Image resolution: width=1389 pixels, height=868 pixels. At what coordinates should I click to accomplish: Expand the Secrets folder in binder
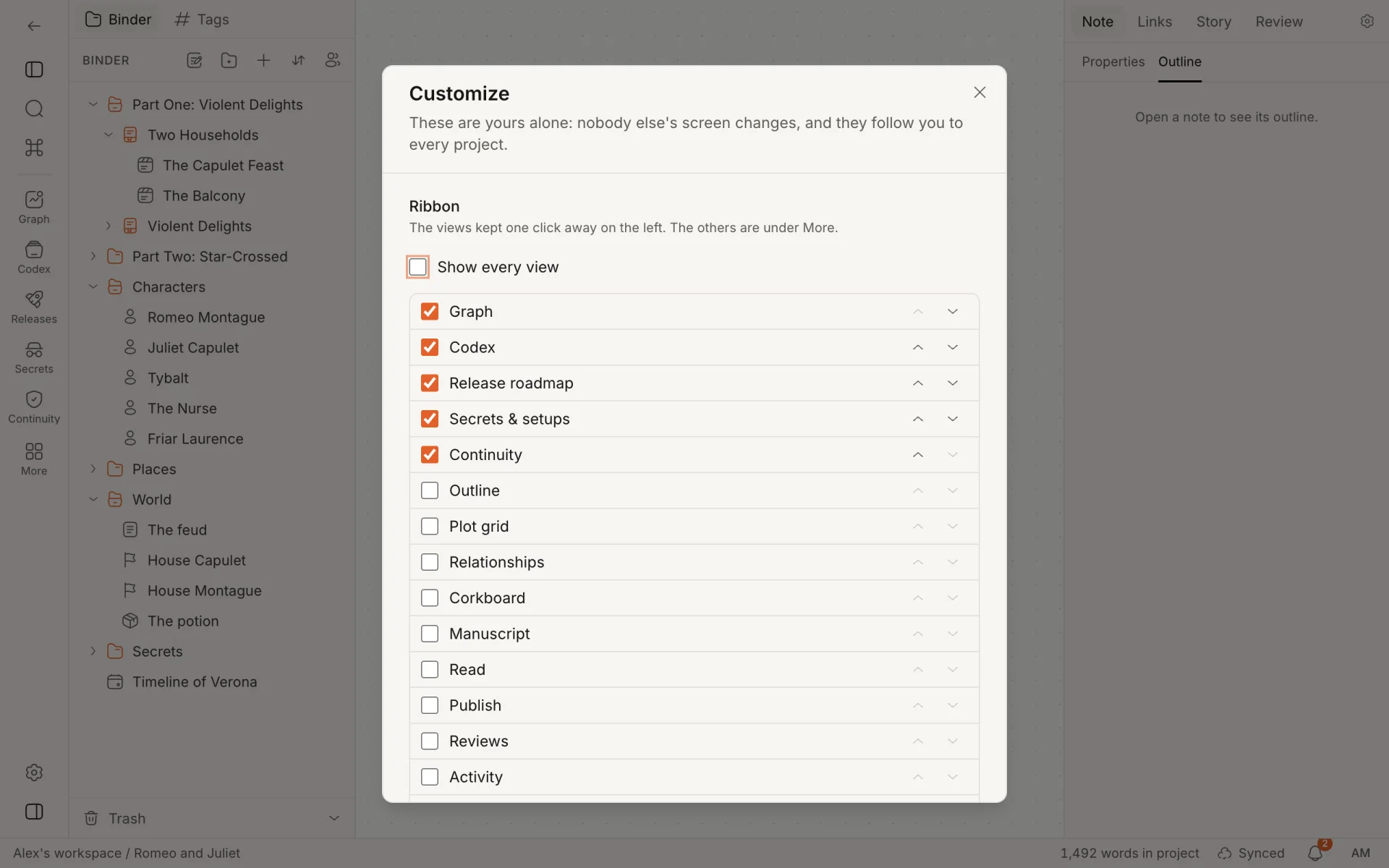[x=93, y=651]
